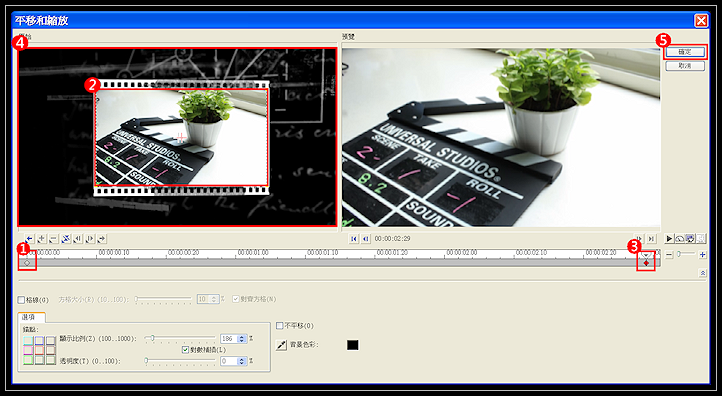Image resolution: width=722 pixels, height=396 pixels.
Task: Adjust the zoom ratio slider handle
Action: 152,338
